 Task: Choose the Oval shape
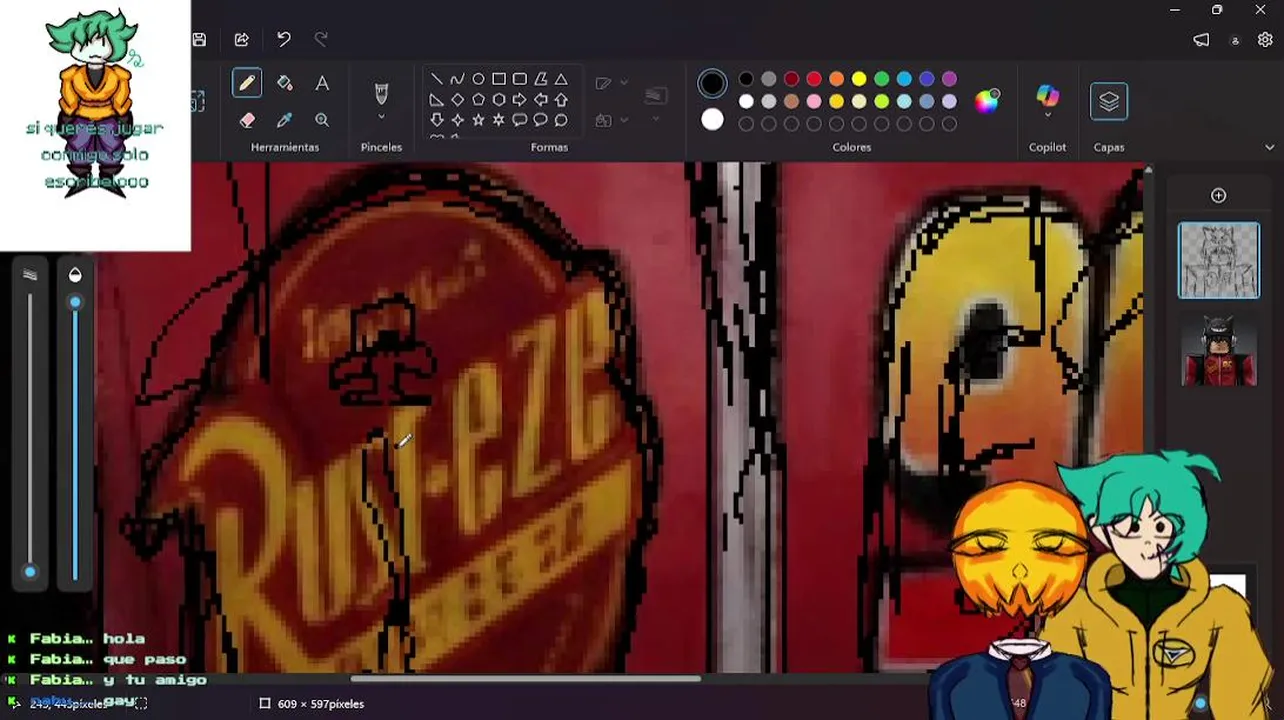click(478, 79)
